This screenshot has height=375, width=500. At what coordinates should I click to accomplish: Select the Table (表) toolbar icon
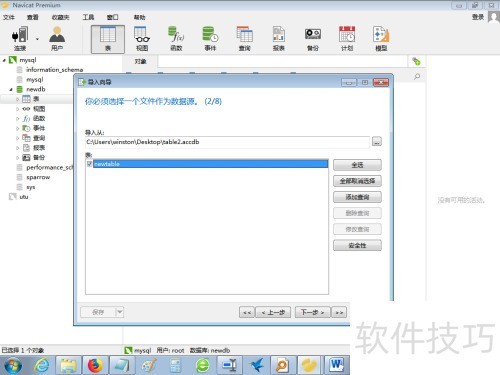tap(108, 39)
